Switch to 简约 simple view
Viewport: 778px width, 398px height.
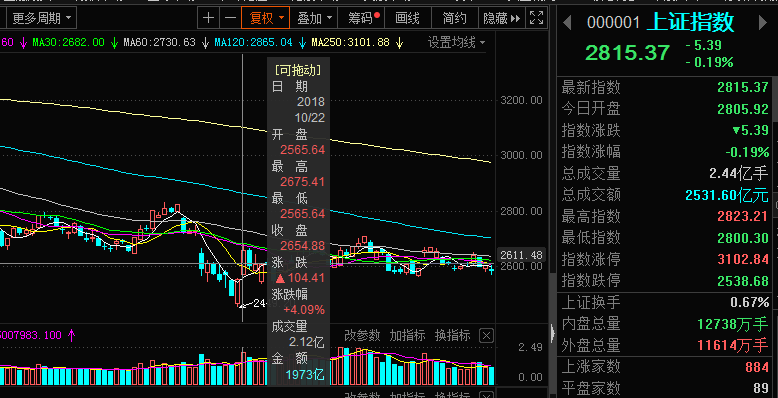454,19
